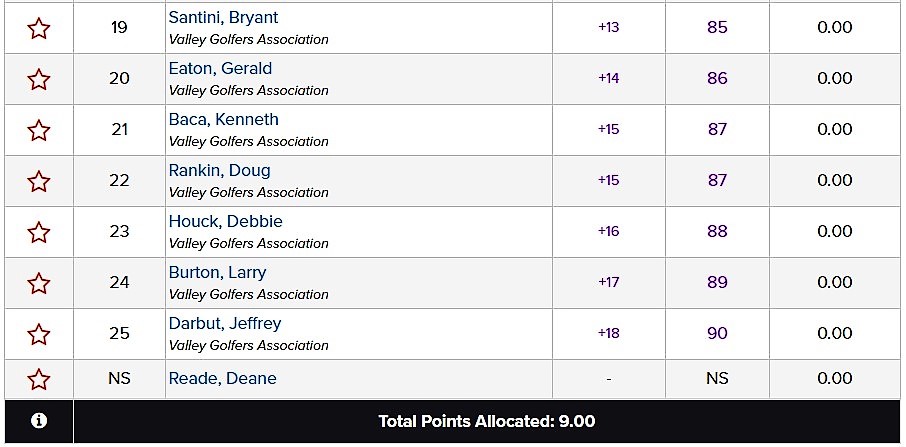Open the Burton, Larry player page
The height and width of the screenshot is (447, 906).
coord(217,273)
